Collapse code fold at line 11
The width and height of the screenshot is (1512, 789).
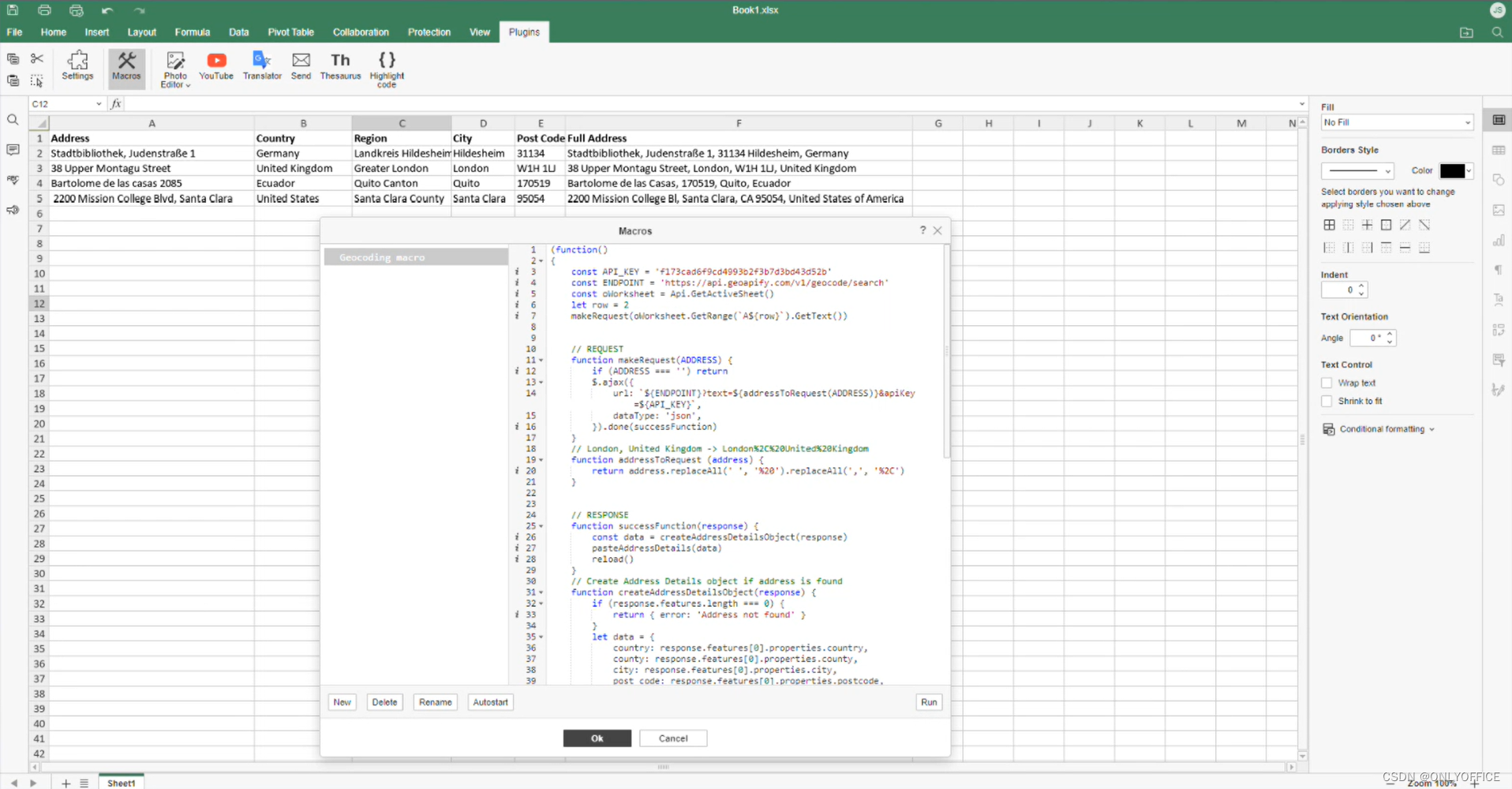[x=541, y=360]
